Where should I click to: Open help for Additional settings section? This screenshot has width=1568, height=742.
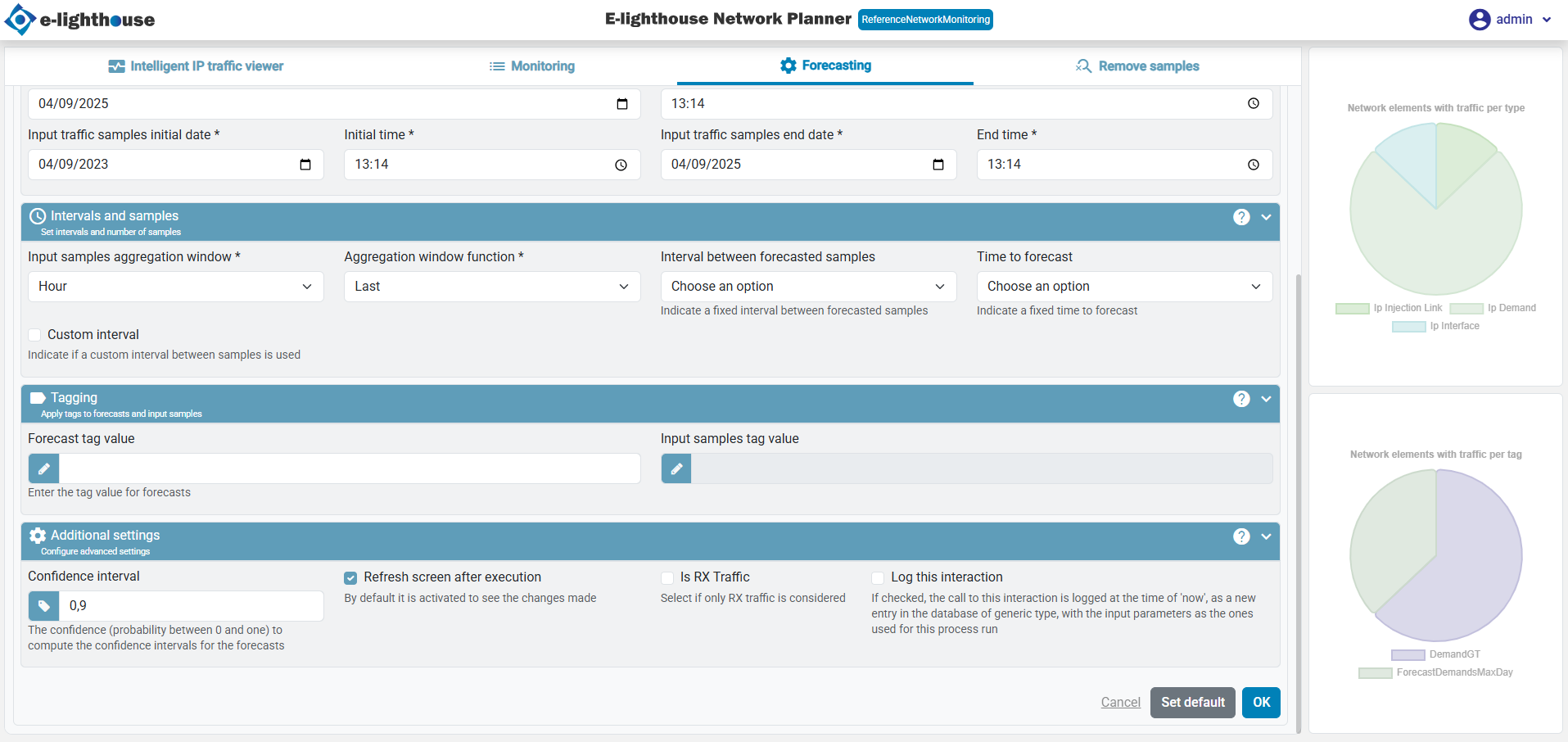click(1241, 536)
